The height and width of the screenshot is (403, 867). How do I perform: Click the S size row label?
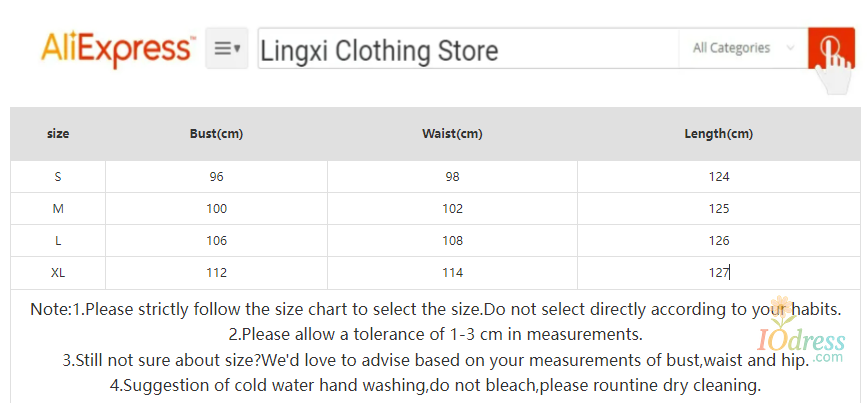pyautogui.click(x=58, y=177)
